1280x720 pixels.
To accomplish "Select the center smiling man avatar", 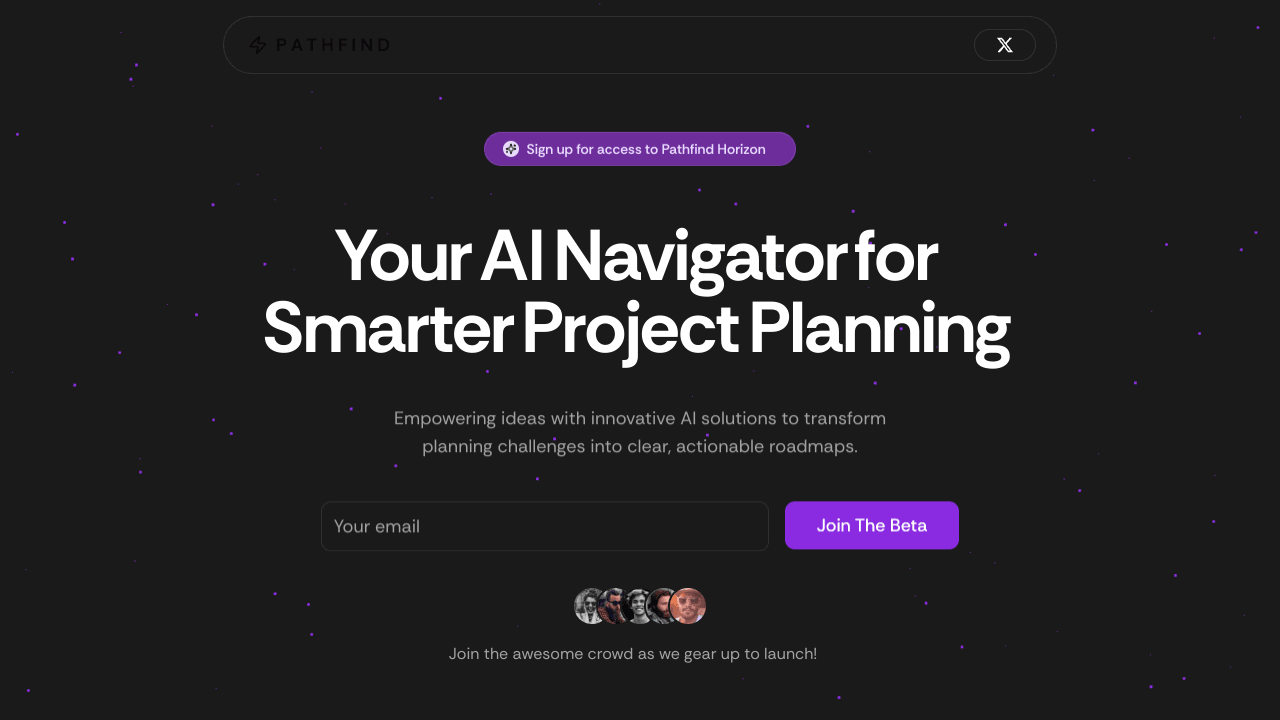I will [639, 606].
